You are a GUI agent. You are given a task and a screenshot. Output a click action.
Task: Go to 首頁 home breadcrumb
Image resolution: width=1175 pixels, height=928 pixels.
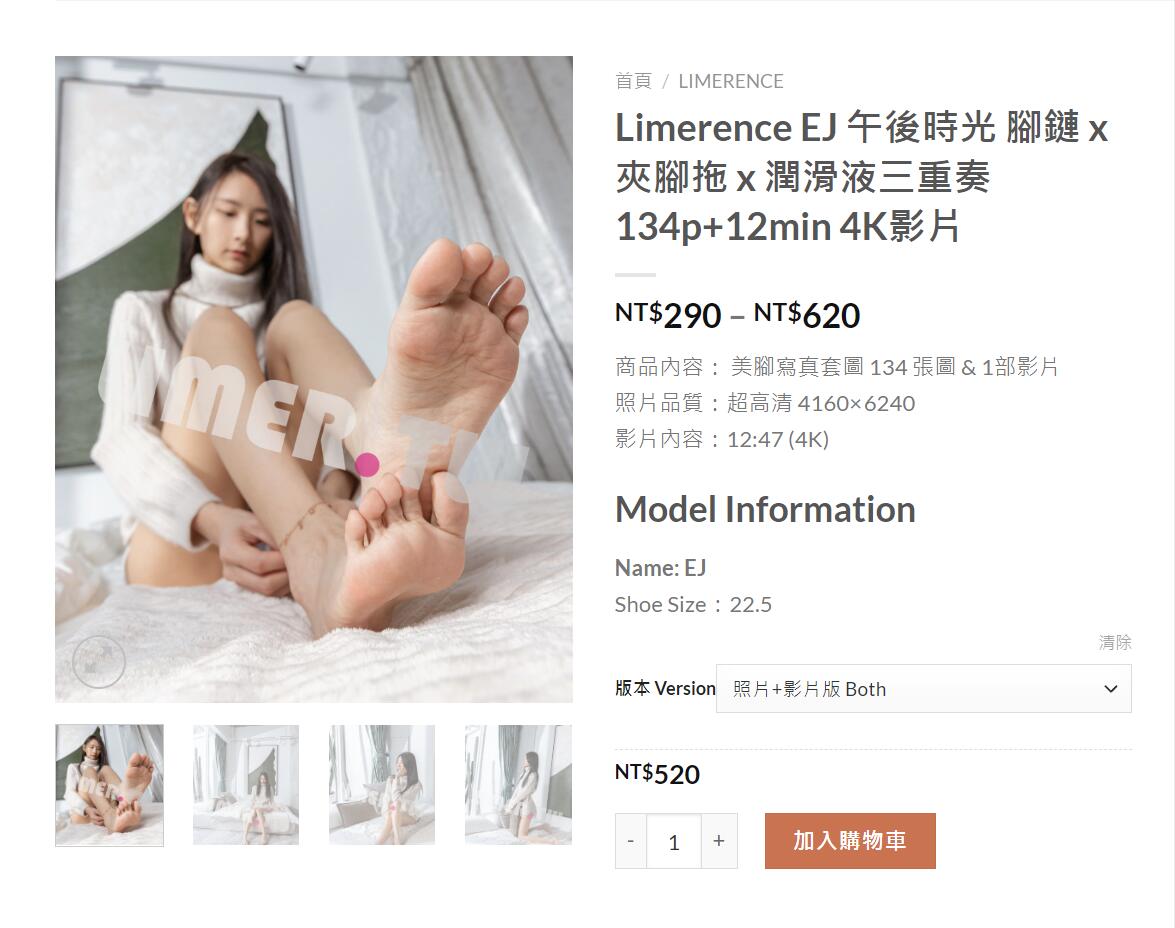633,81
